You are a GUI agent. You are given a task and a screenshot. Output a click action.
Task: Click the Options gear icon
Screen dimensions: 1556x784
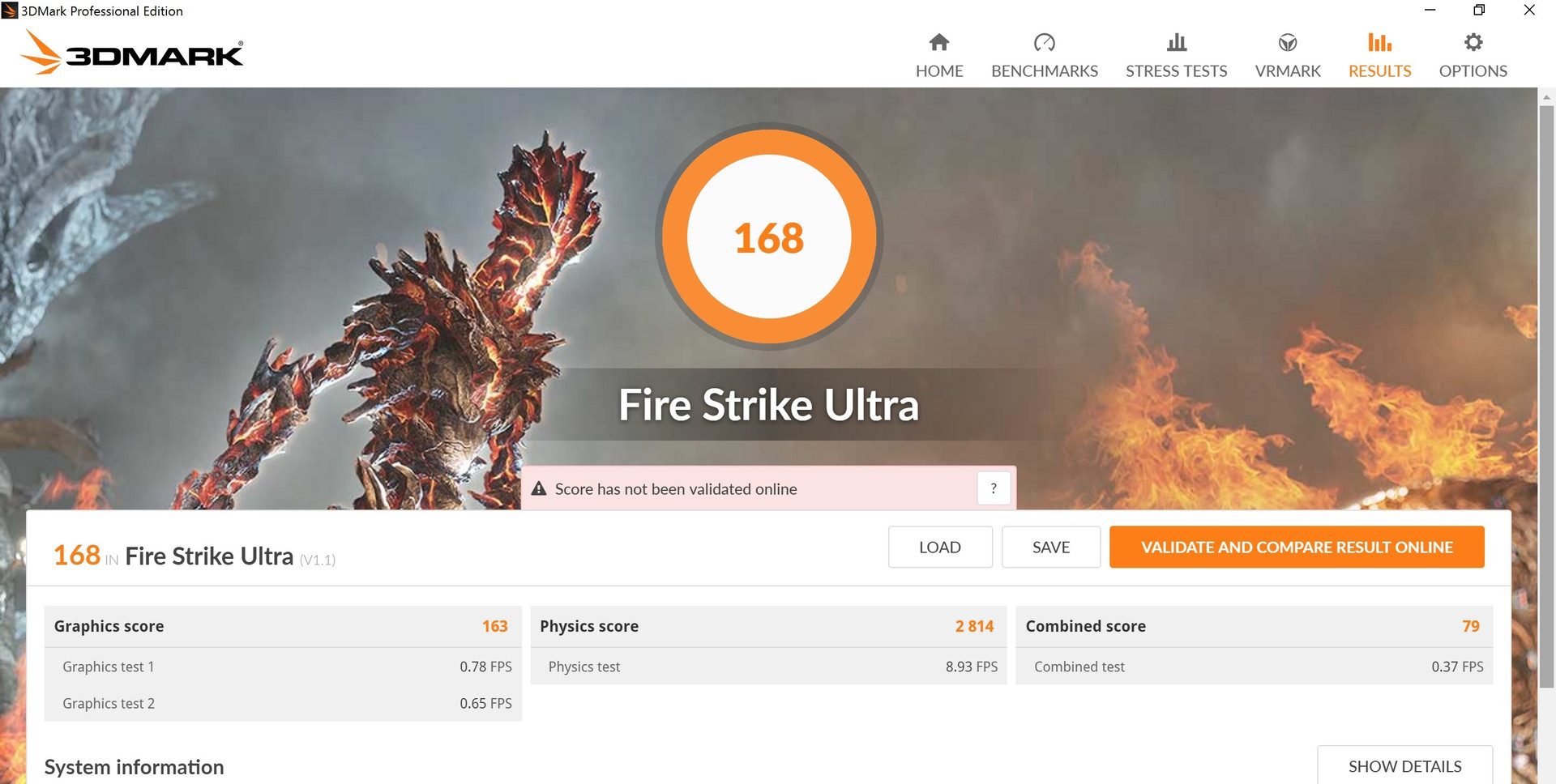1473,41
